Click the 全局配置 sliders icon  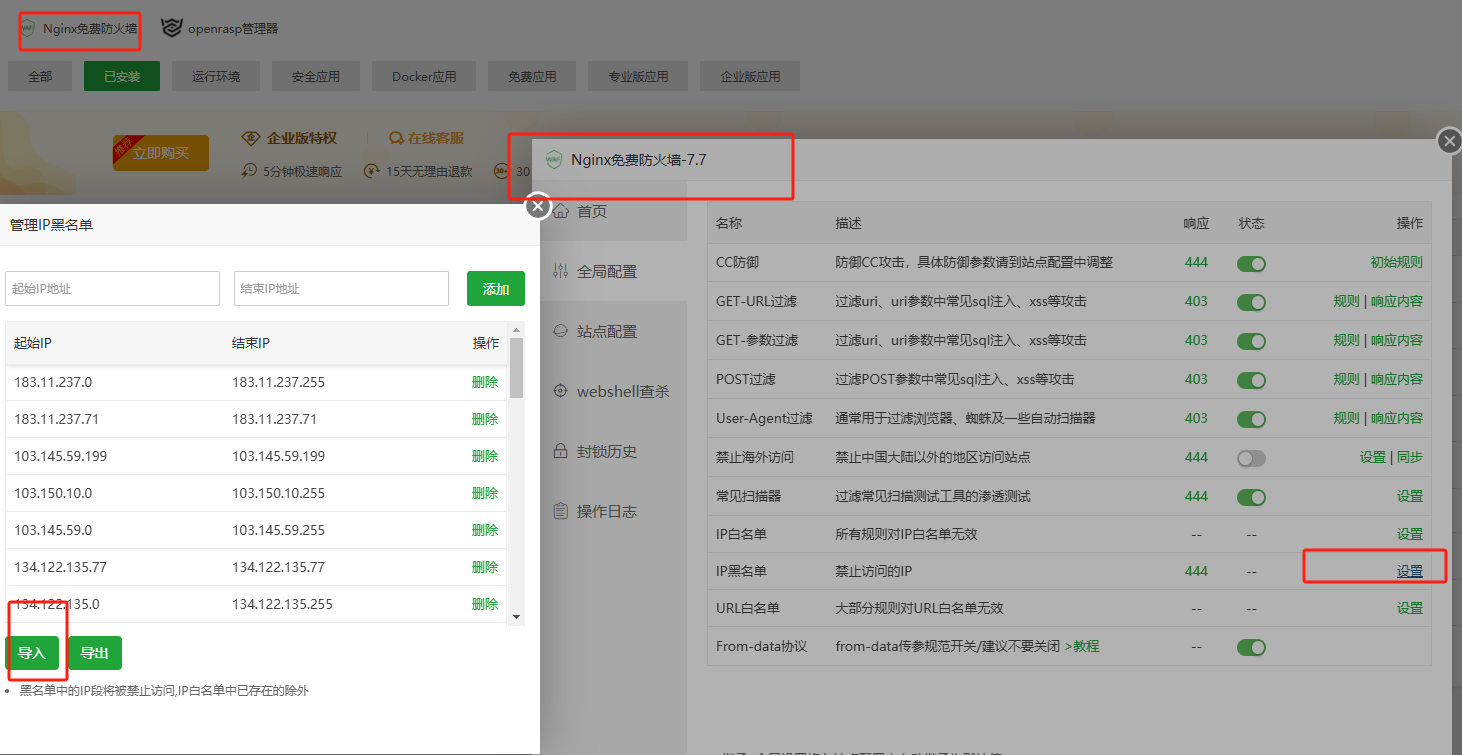pyautogui.click(x=560, y=271)
